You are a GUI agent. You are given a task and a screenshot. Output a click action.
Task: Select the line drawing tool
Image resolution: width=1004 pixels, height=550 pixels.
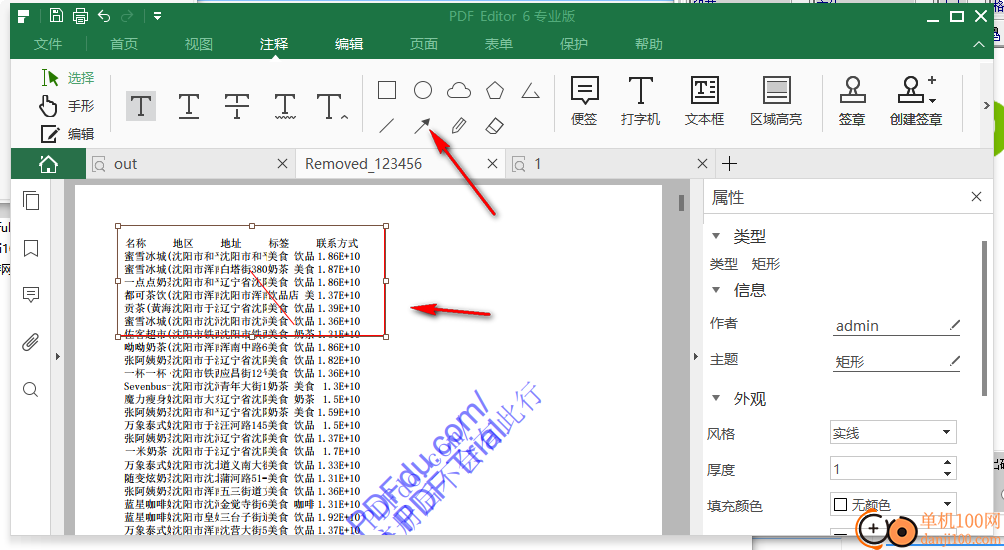point(387,126)
